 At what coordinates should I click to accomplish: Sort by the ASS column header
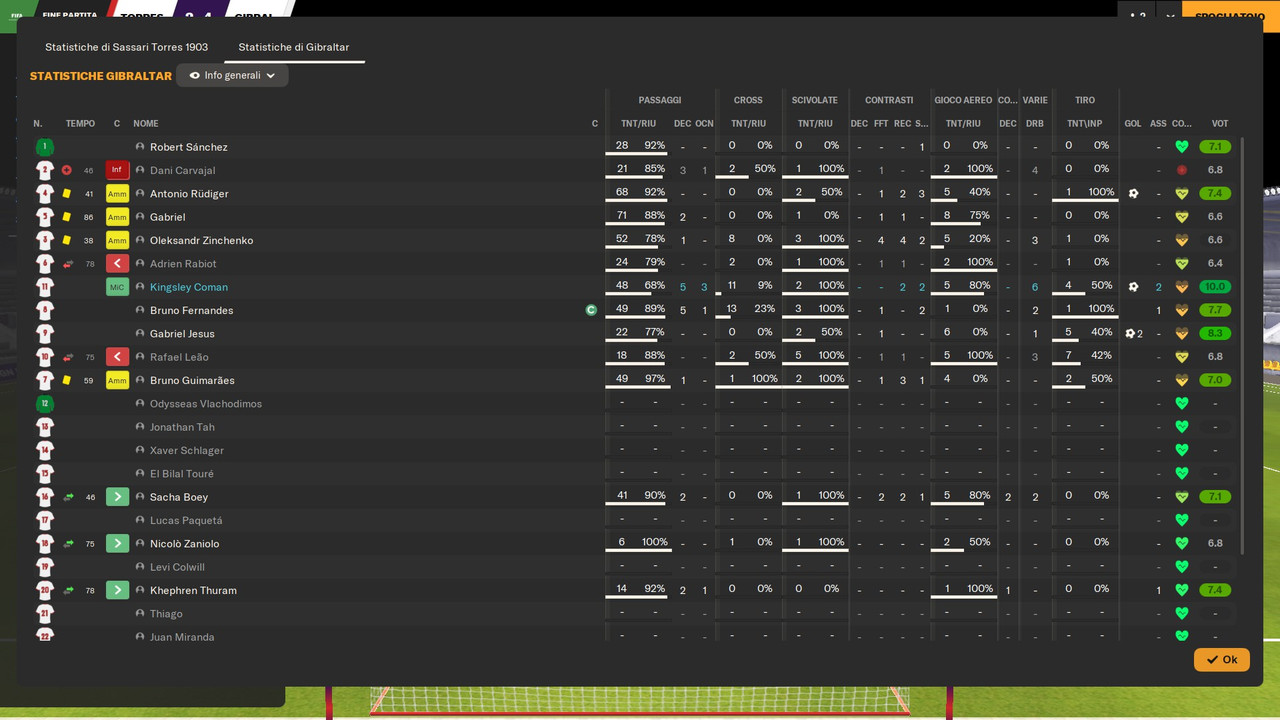pyautogui.click(x=1158, y=124)
